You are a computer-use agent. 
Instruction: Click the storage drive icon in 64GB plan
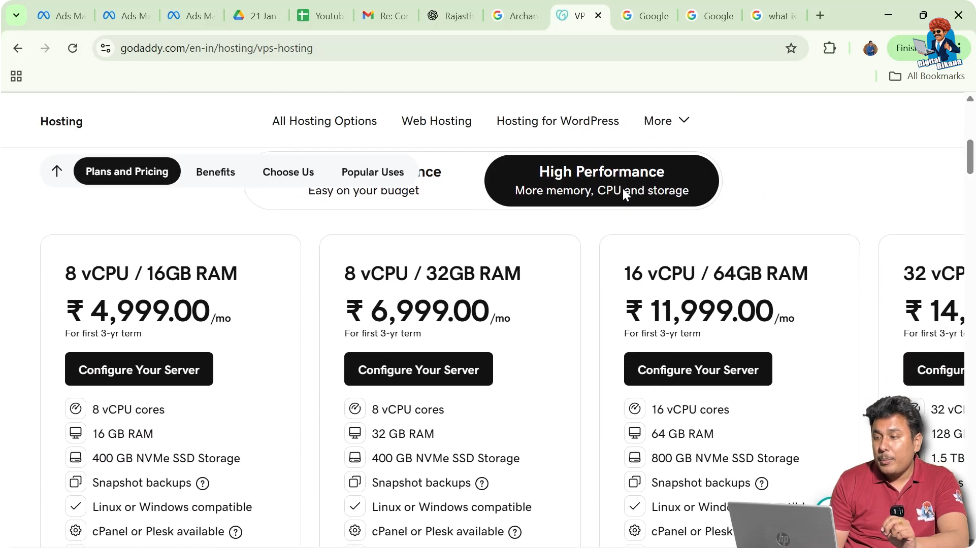click(x=634, y=457)
